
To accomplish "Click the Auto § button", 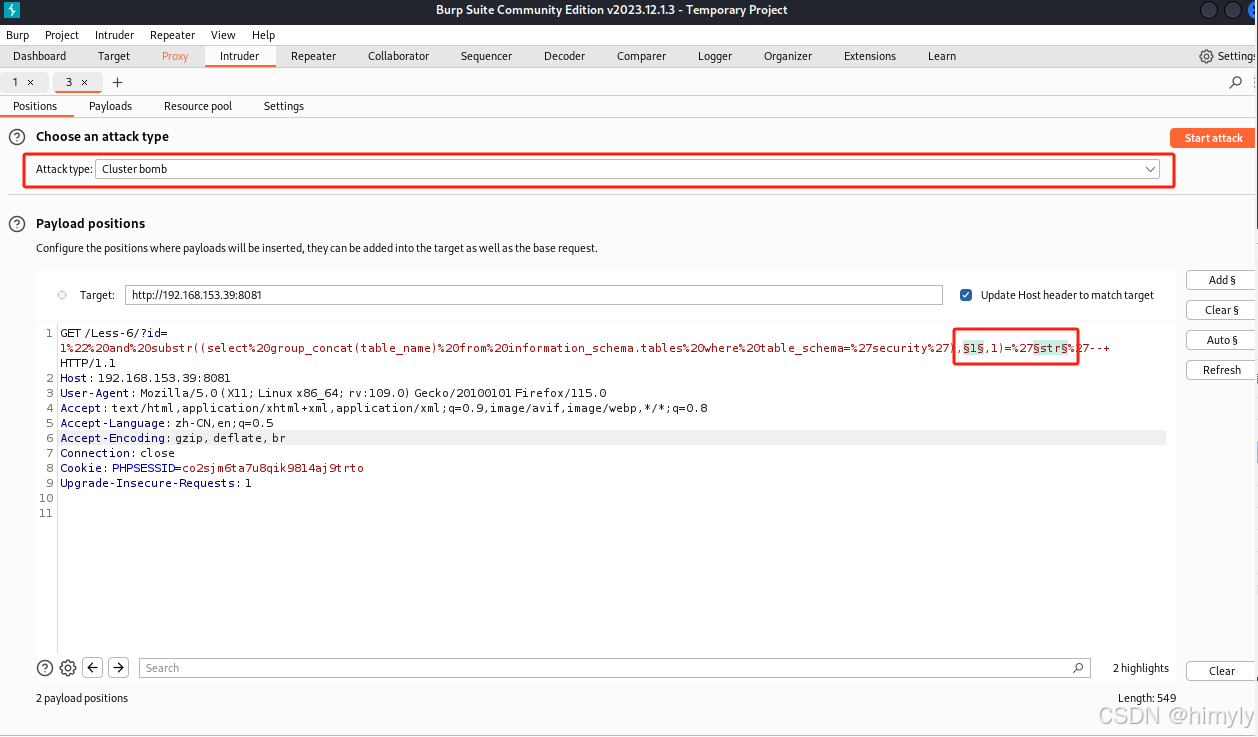I will click(1222, 340).
